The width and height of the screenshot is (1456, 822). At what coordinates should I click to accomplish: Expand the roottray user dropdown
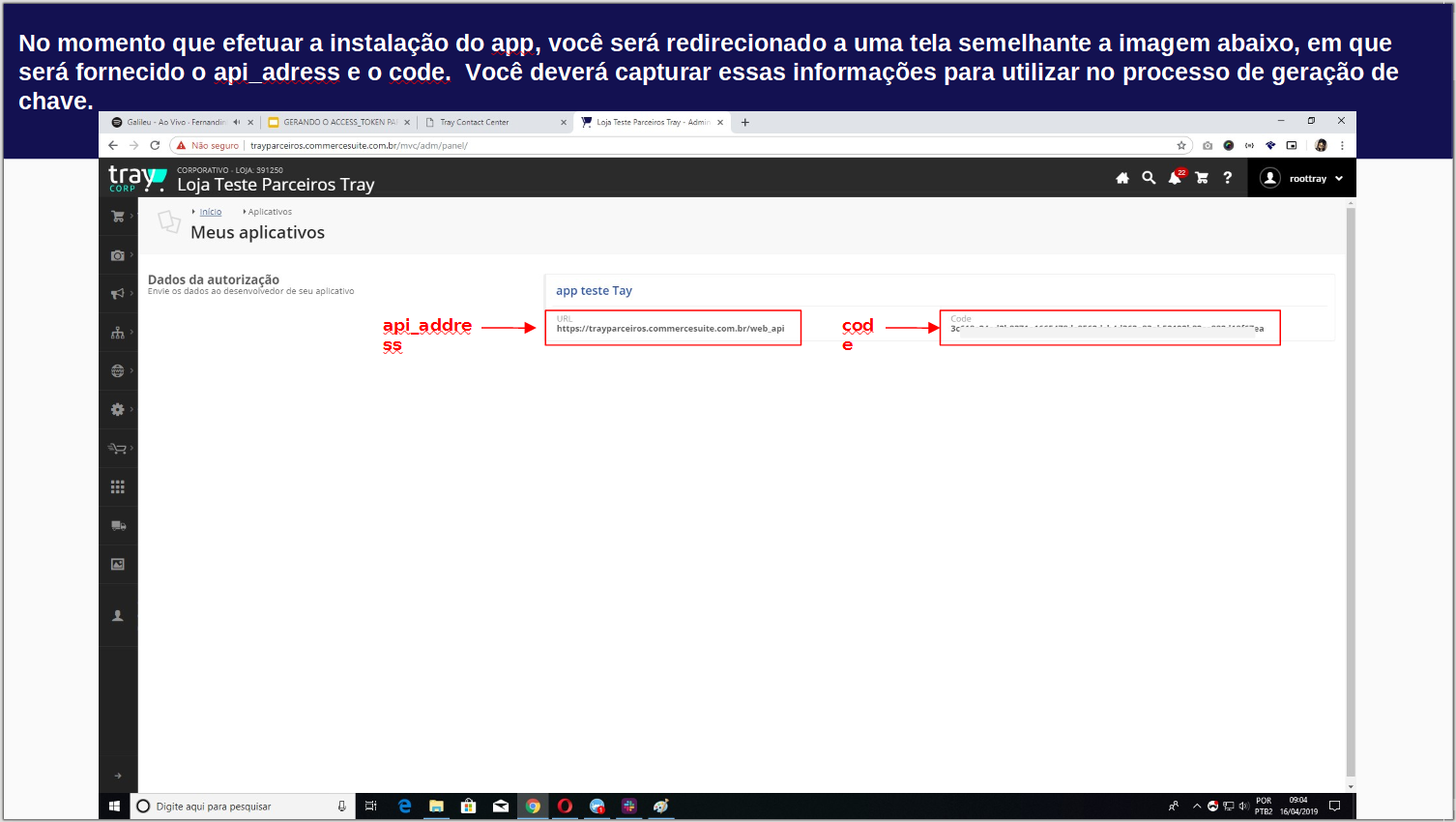pos(1304,179)
